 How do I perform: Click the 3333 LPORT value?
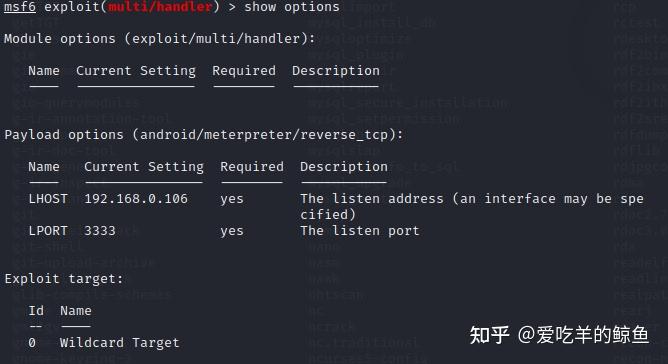(x=100, y=231)
